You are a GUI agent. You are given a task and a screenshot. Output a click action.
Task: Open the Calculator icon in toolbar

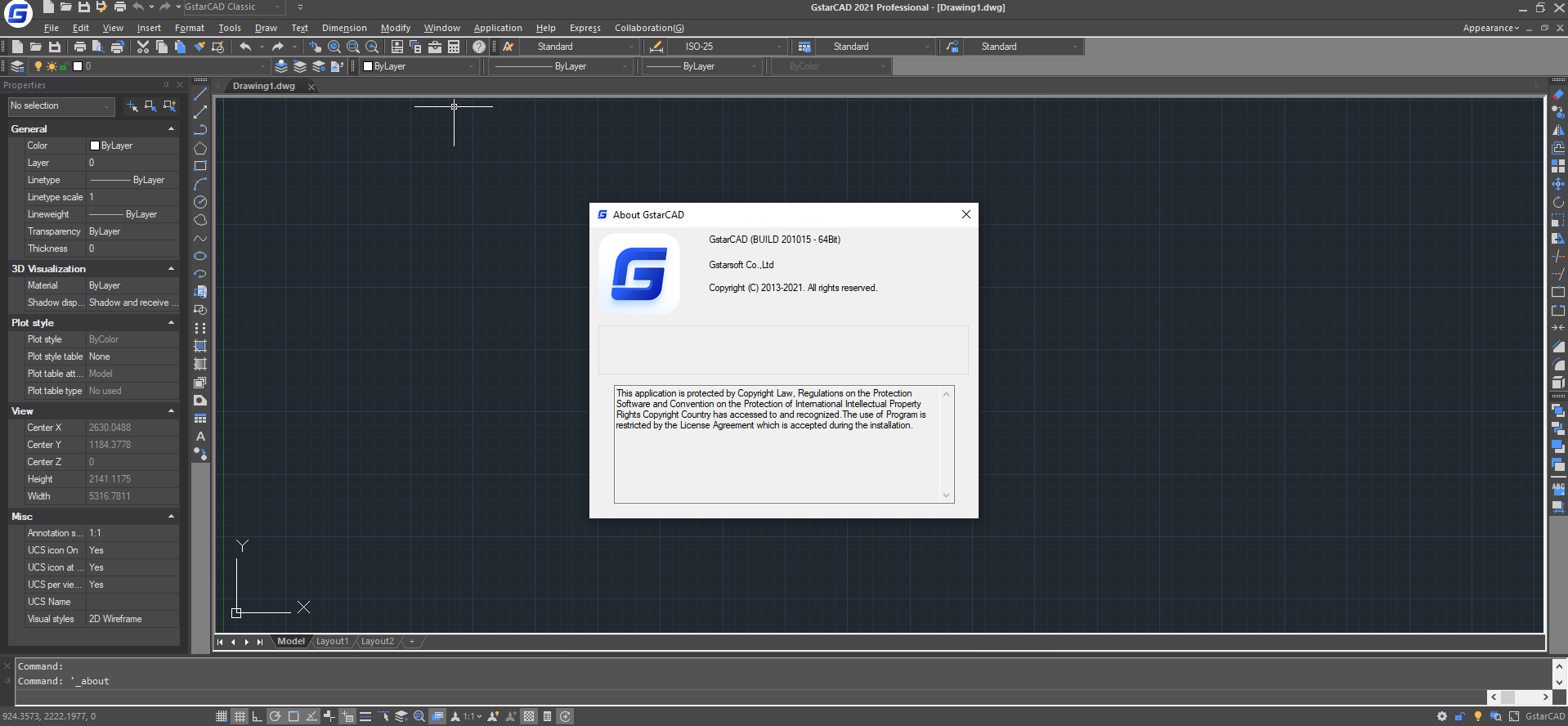[x=454, y=47]
